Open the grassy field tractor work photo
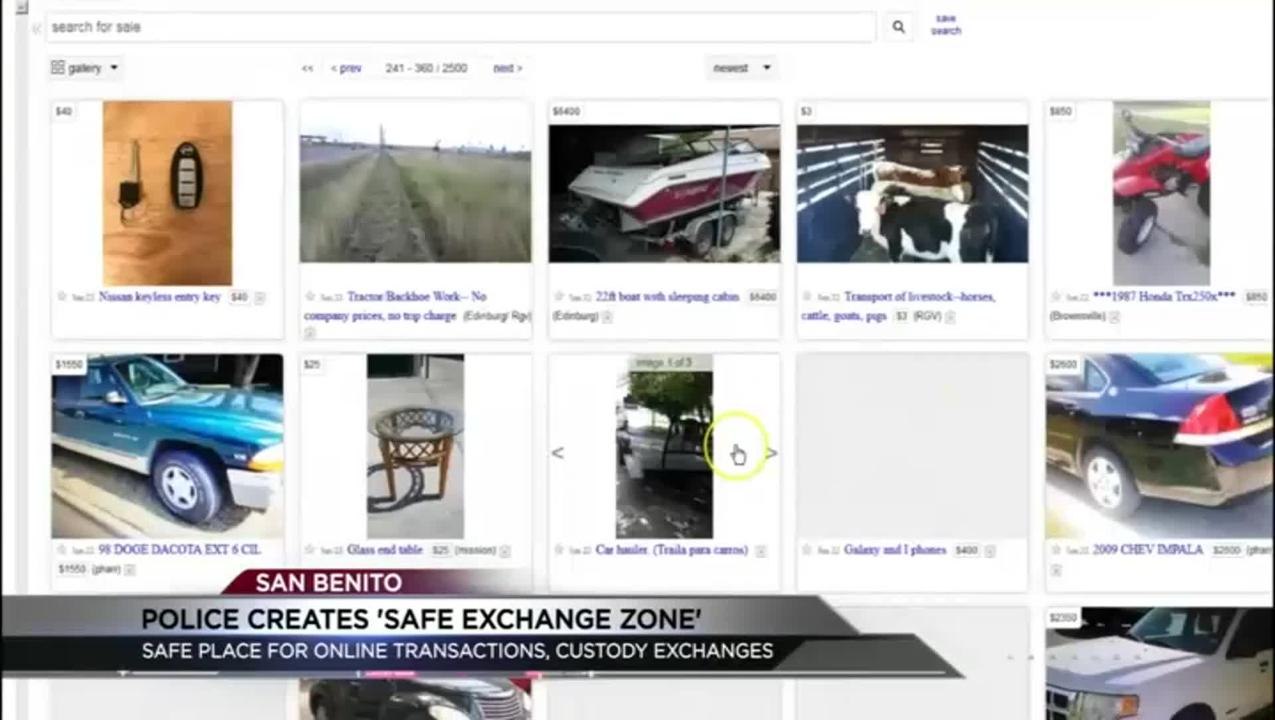1275x720 pixels. pyautogui.click(x=415, y=193)
